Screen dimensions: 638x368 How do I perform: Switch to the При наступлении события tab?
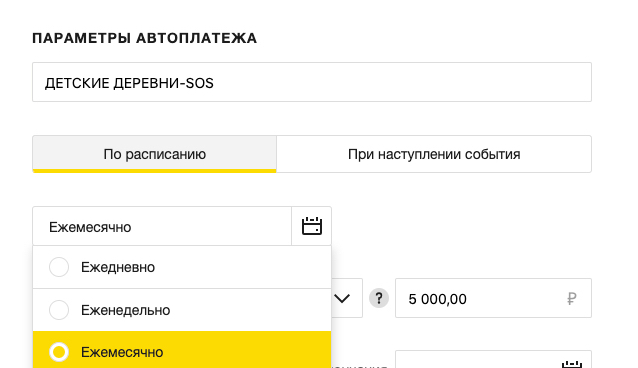[x=434, y=154]
